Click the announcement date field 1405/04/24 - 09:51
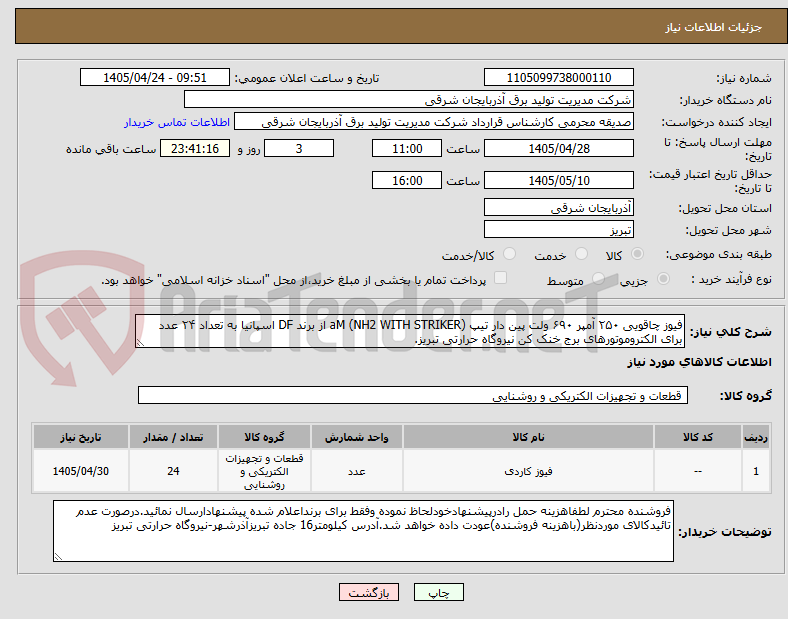The height and width of the screenshot is (619, 788). pyautogui.click(x=155, y=77)
